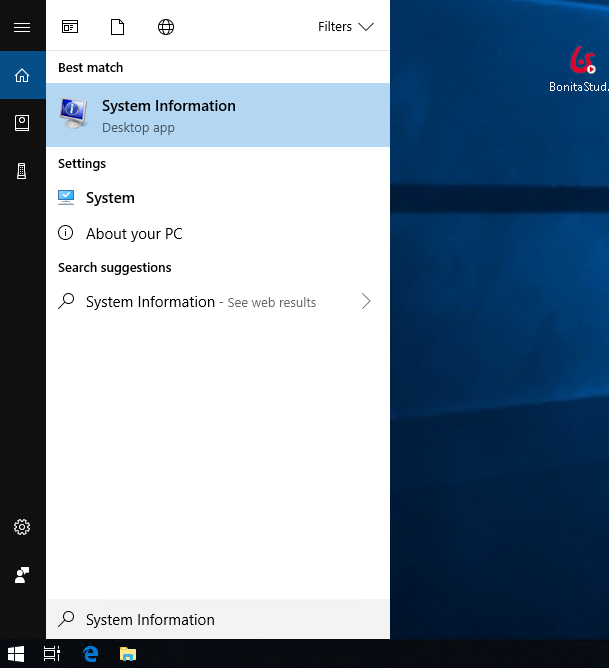Open search Settings gear in sidebar
Viewport: 609px width, 668px height.
[x=22, y=527]
